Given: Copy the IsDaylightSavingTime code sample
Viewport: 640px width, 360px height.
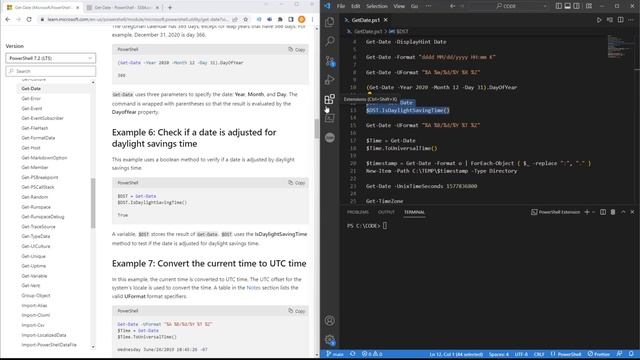Looking at the screenshot, I should [x=297, y=182].
